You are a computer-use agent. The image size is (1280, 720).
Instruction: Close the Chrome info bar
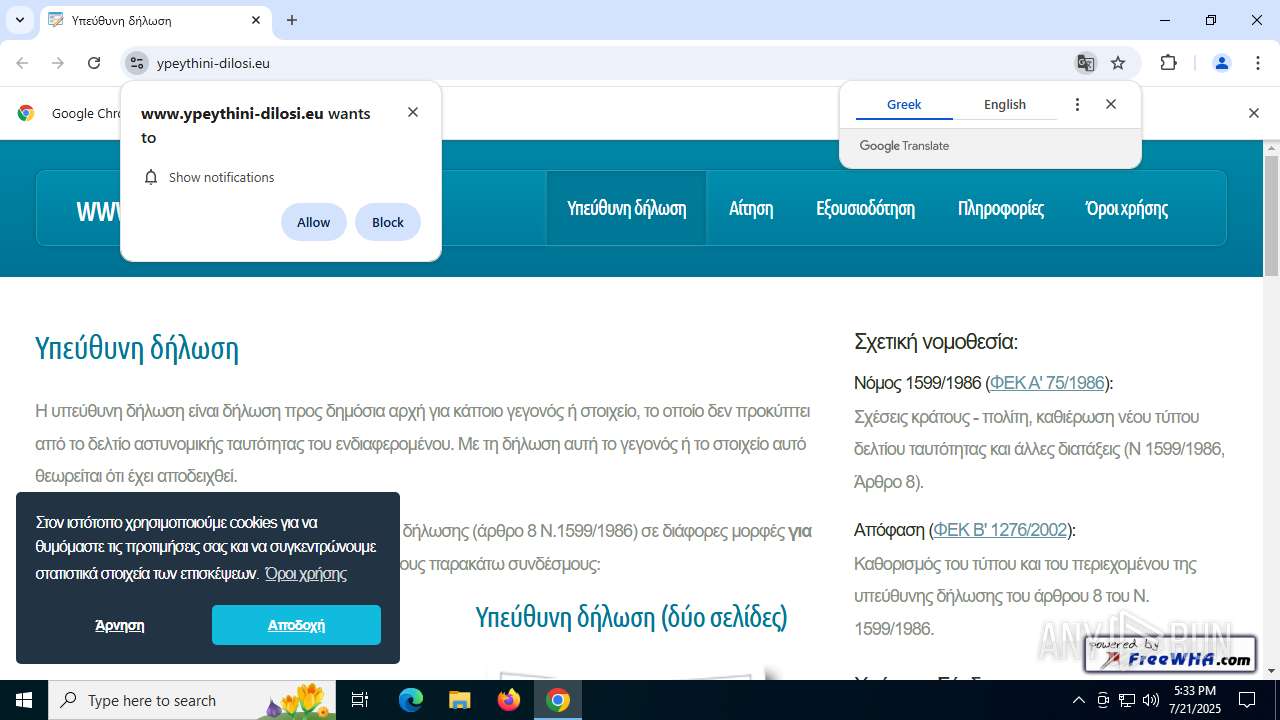tap(1254, 113)
